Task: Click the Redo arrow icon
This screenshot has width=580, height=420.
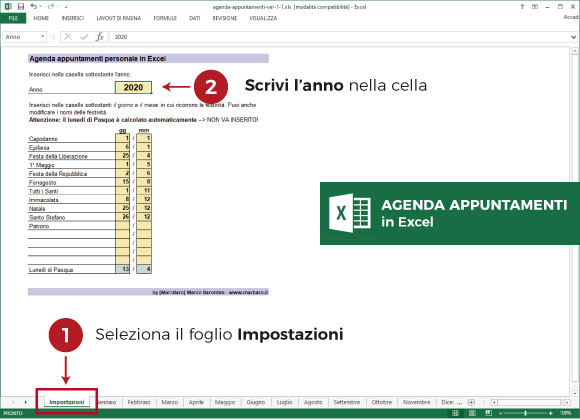Action: coord(51,6)
